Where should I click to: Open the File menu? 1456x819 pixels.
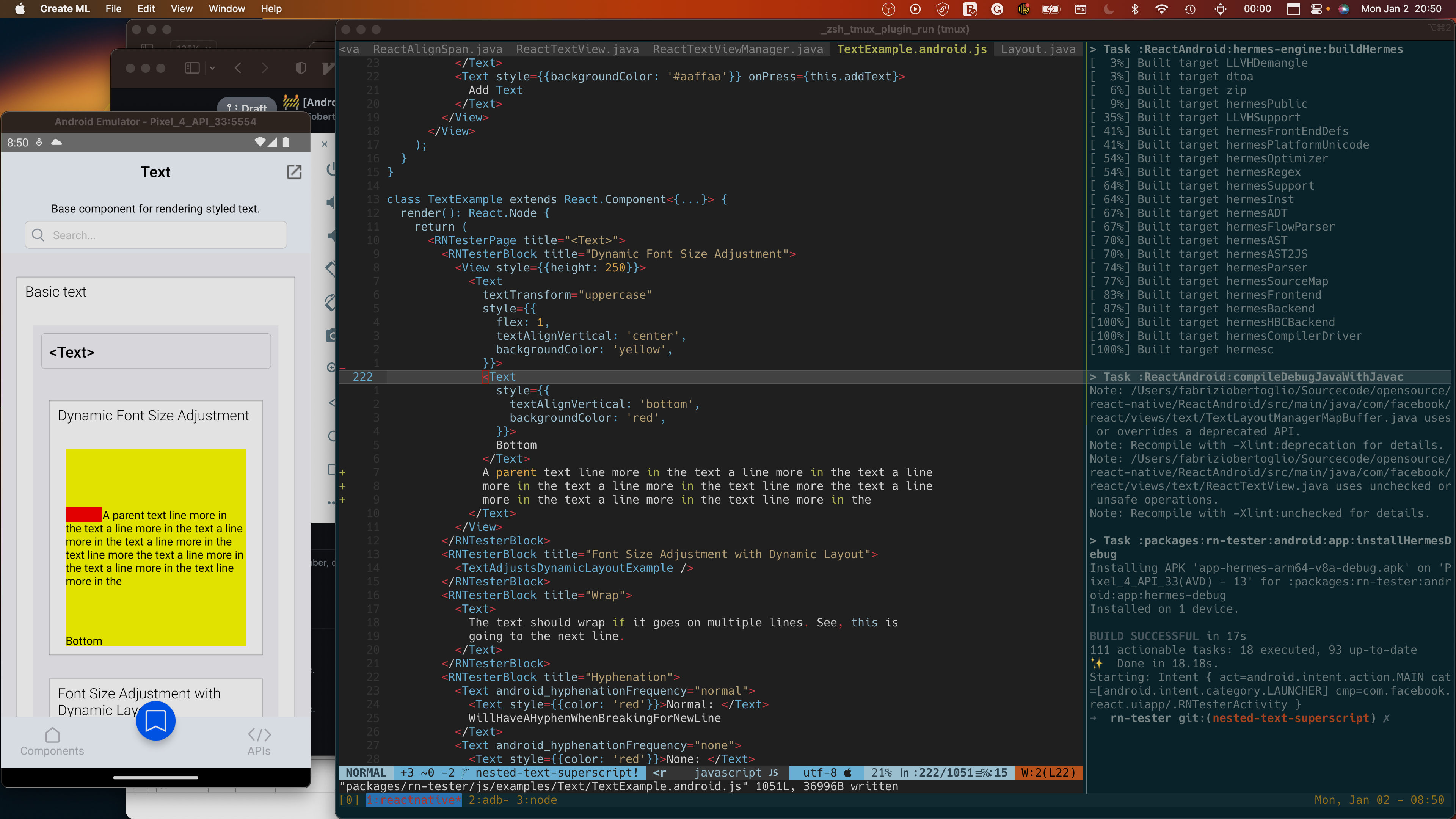(x=113, y=8)
